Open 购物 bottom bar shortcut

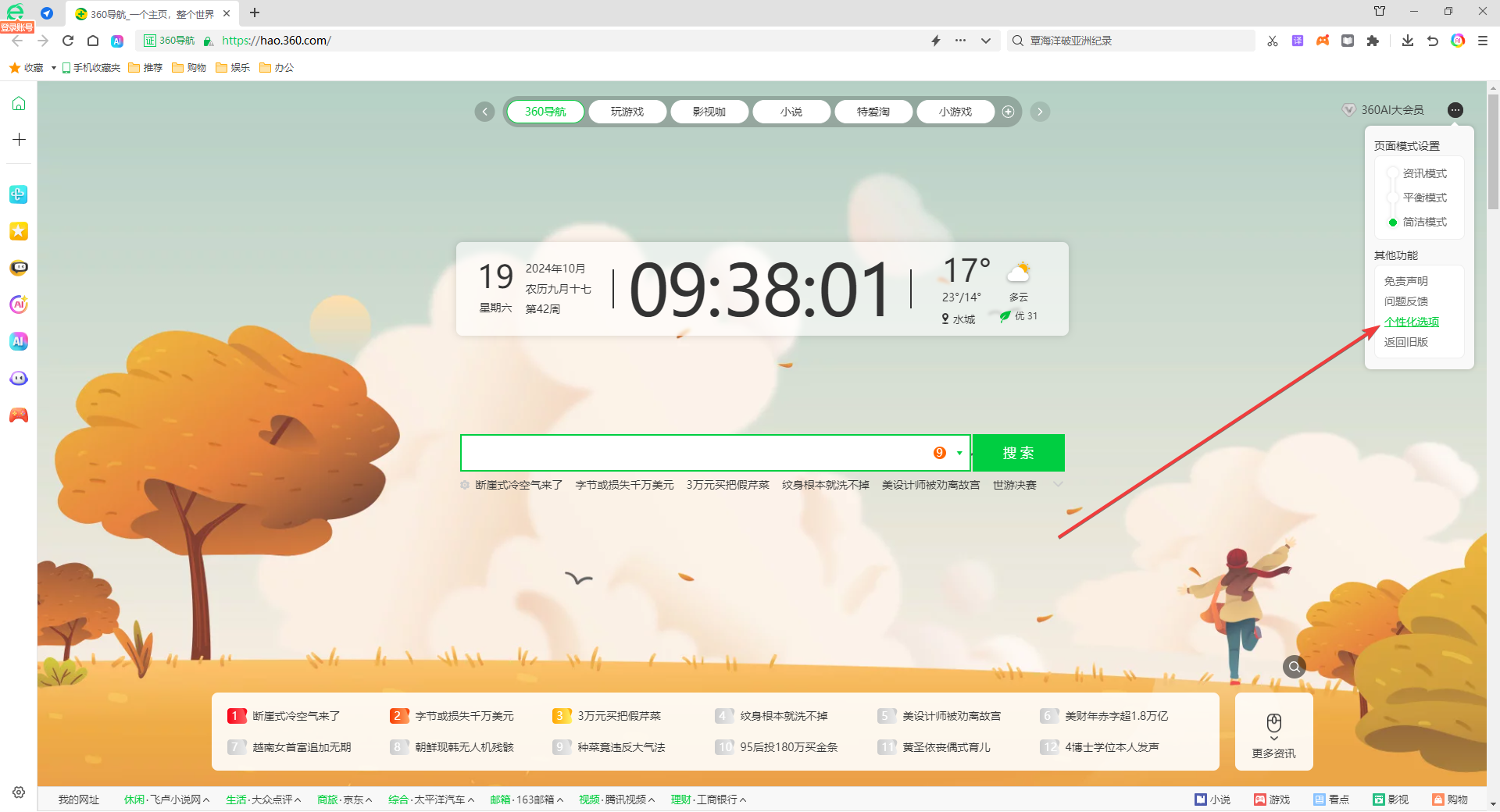tap(1450, 800)
